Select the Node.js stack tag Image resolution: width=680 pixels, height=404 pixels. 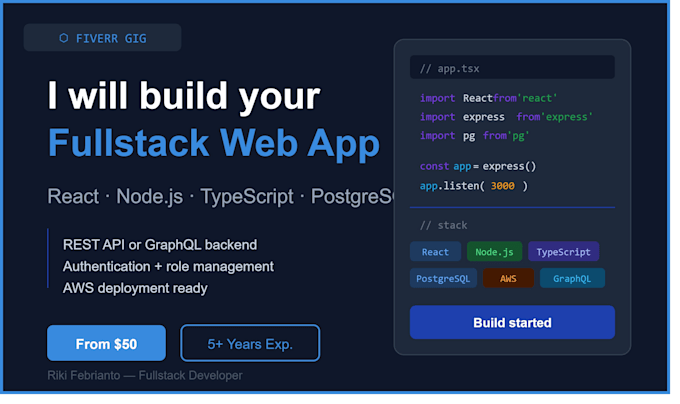tap(494, 252)
